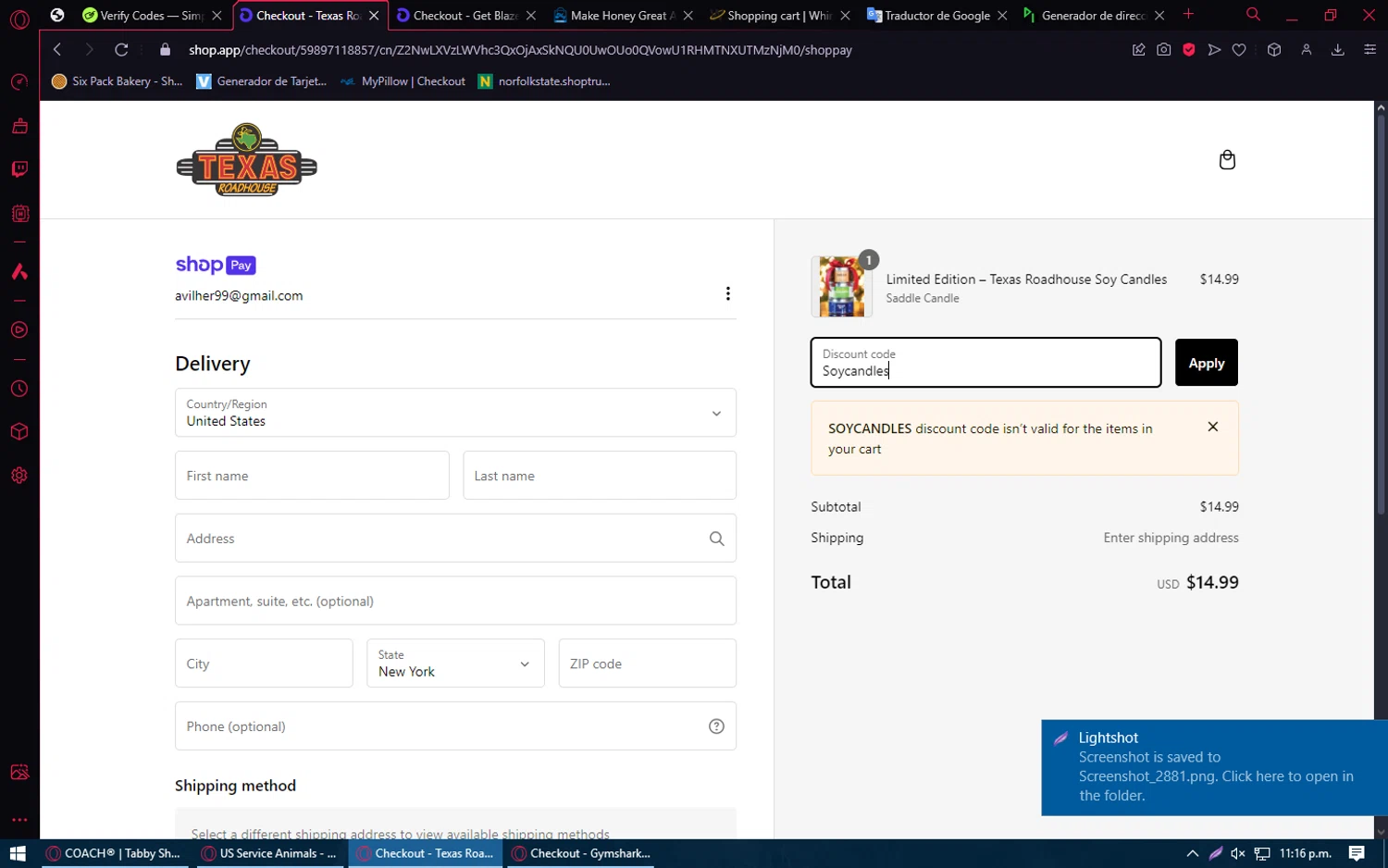1388x868 pixels.
Task: Open the history clock sidebar icon
Action: click(x=19, y=389)
